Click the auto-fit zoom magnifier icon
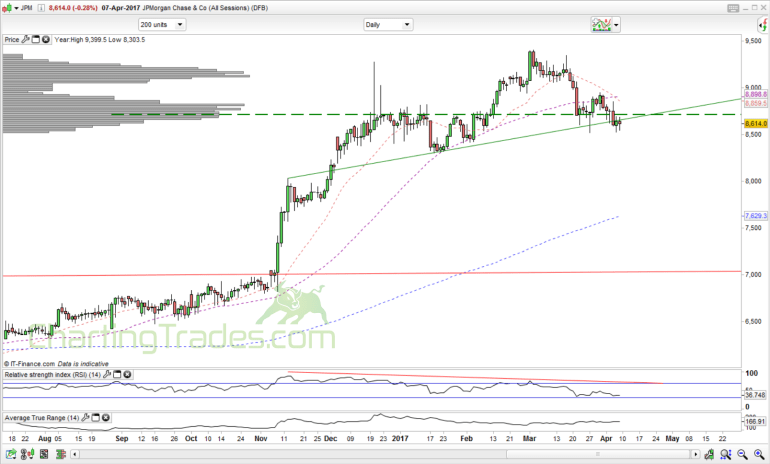Screen dimensions: 770x464 pyautogui.click(x=725, y=455)
